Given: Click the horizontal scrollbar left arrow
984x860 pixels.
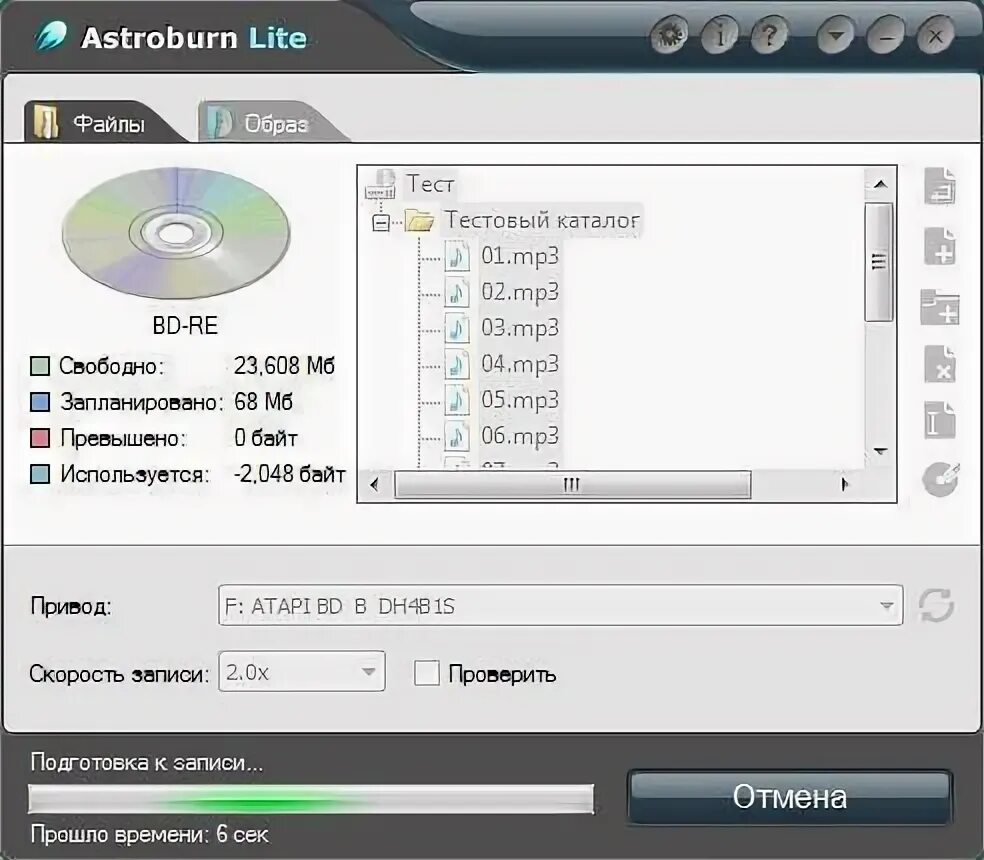Looking at the screenshot, I should [375, 485].
